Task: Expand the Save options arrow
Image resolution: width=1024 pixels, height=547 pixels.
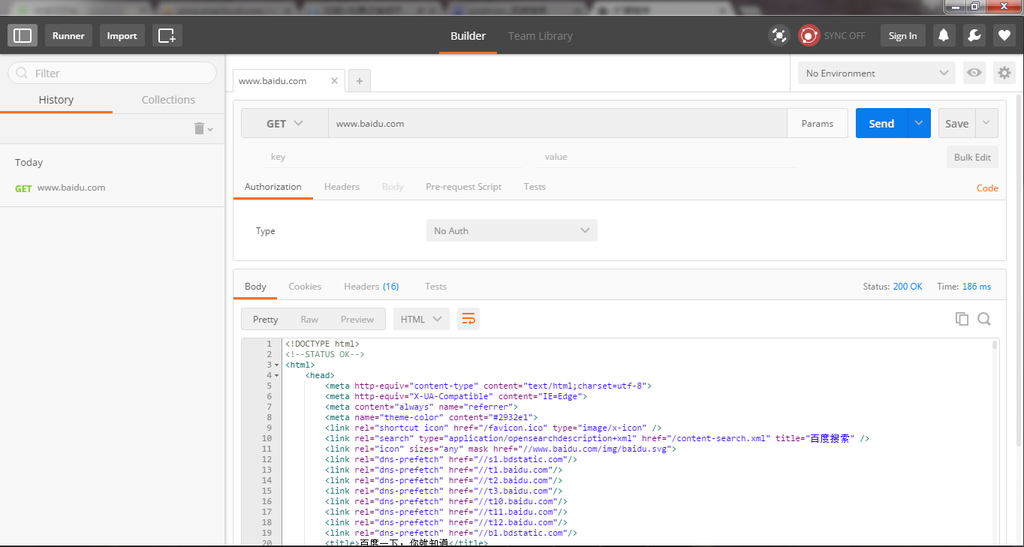Action: 987,123
